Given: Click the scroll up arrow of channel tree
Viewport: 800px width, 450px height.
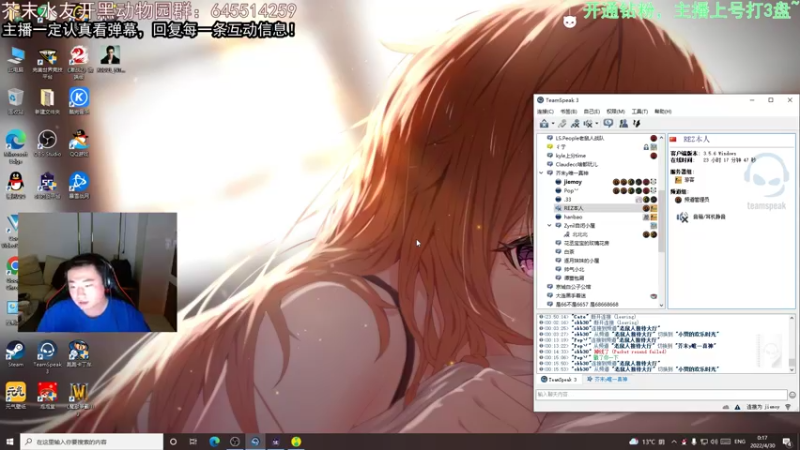Looking at the screenshot, I should coord(662,138).
